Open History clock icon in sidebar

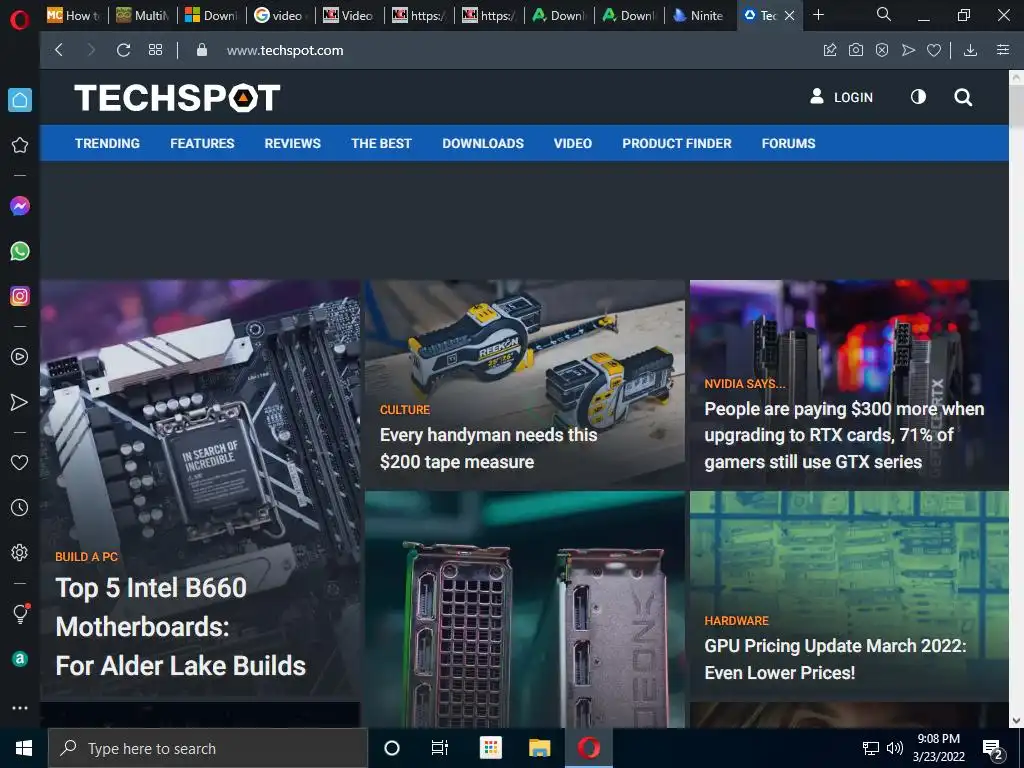(20, 507)
